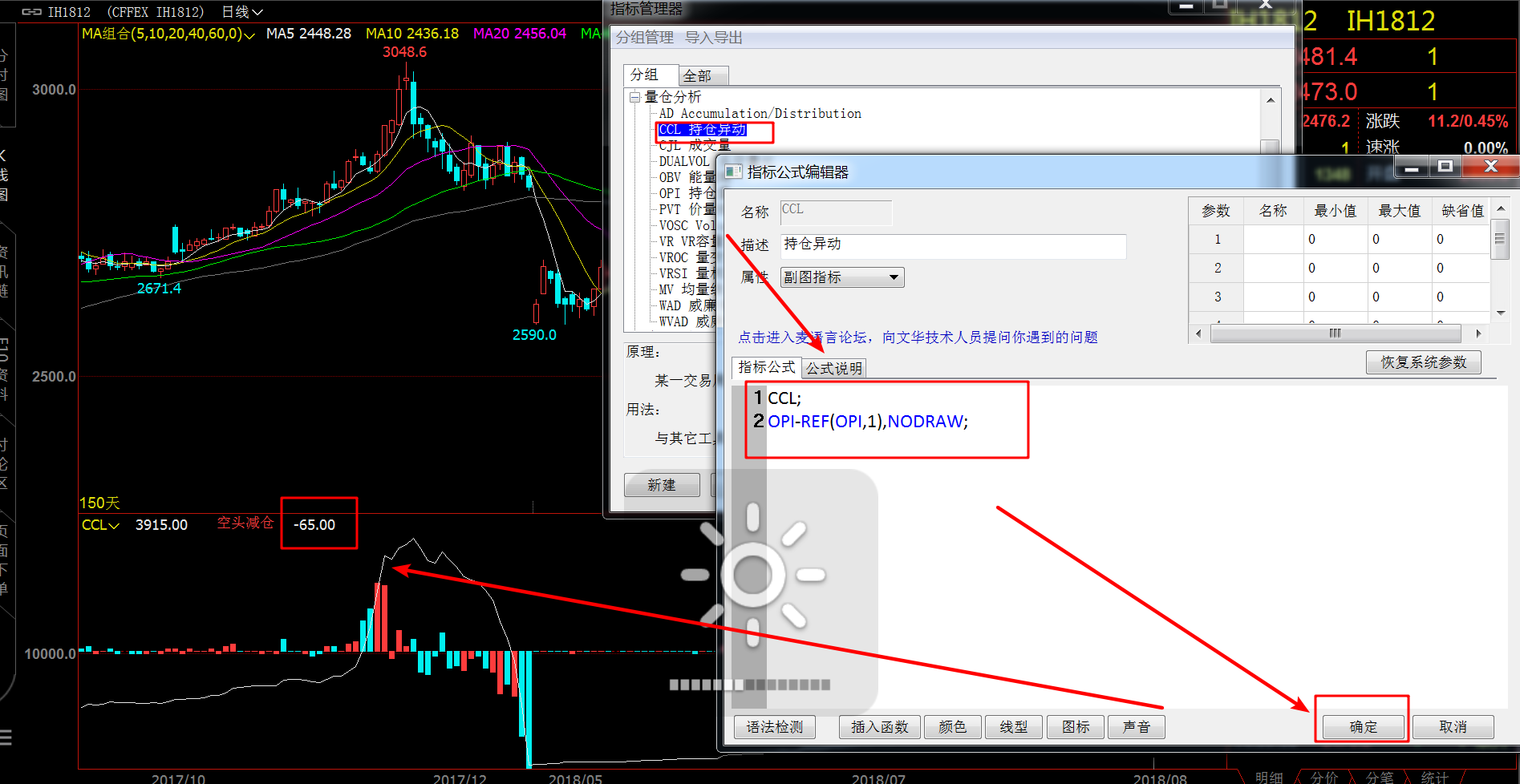
Task: Click the 声音 button
Action: click(x=1137, y=727)
